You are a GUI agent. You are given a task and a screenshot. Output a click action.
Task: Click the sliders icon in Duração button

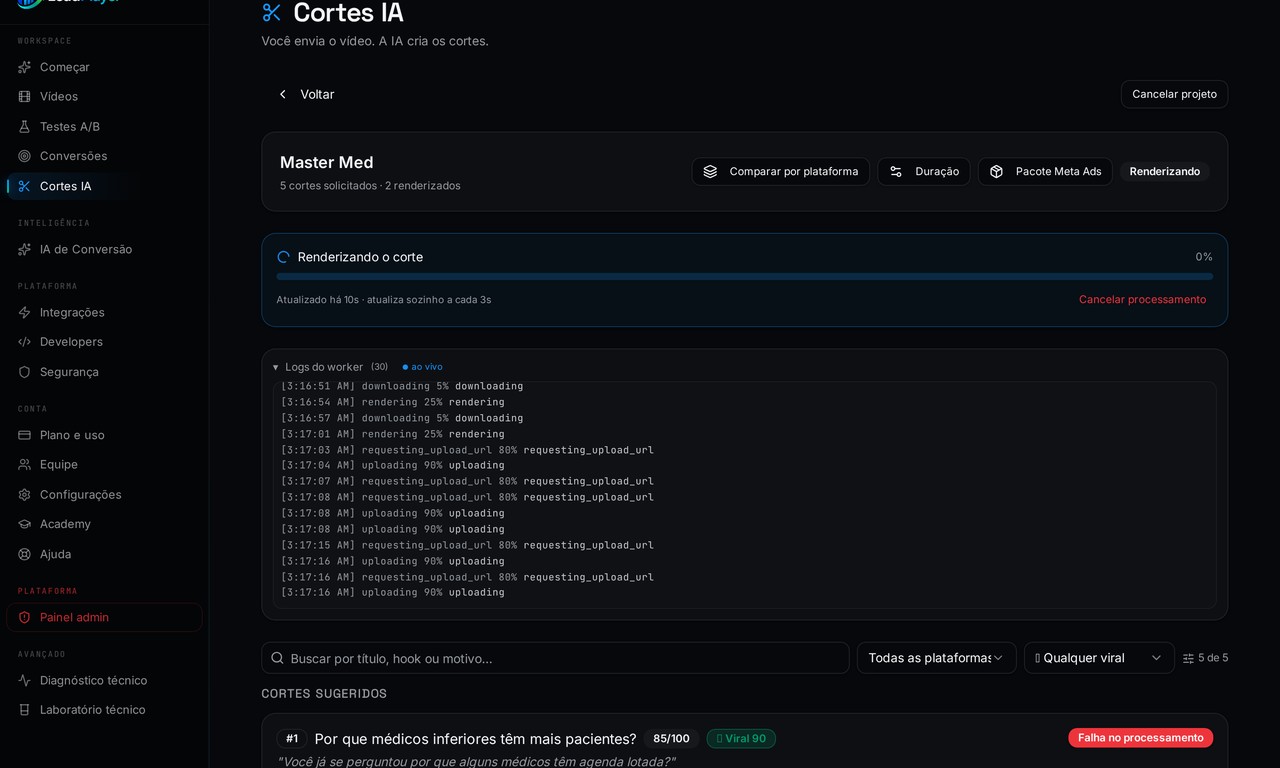[x=896, y=171]
